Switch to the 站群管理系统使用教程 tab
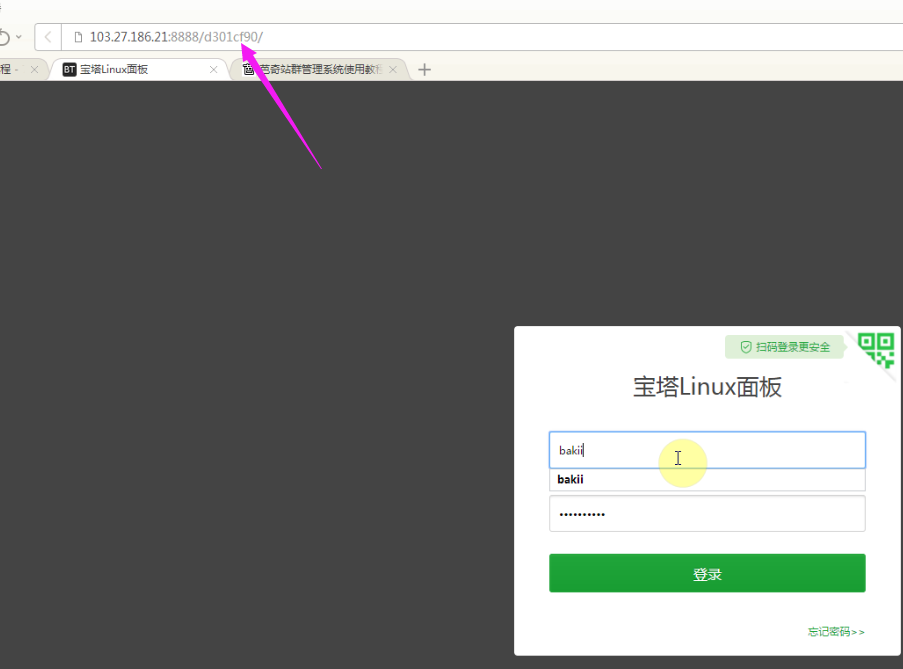The width and height of the screenshot is (903, 669). (x=320, y=70)
